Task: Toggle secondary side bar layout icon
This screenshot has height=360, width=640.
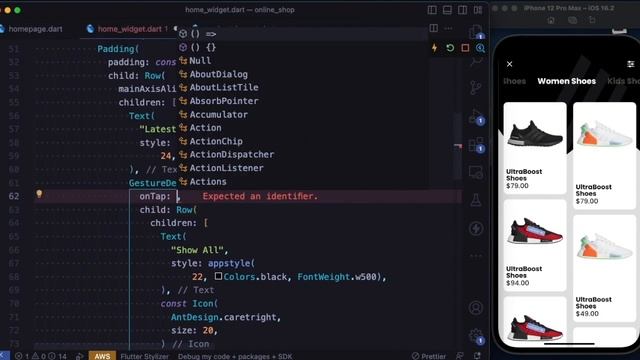Action: (x=462, y=10)
